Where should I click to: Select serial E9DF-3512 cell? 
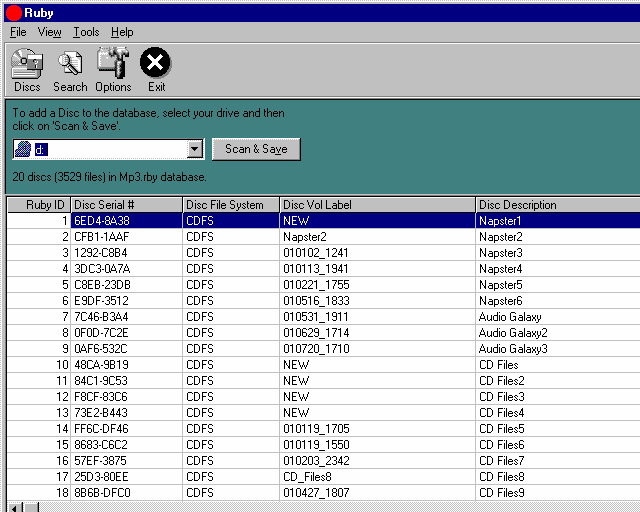127,301
